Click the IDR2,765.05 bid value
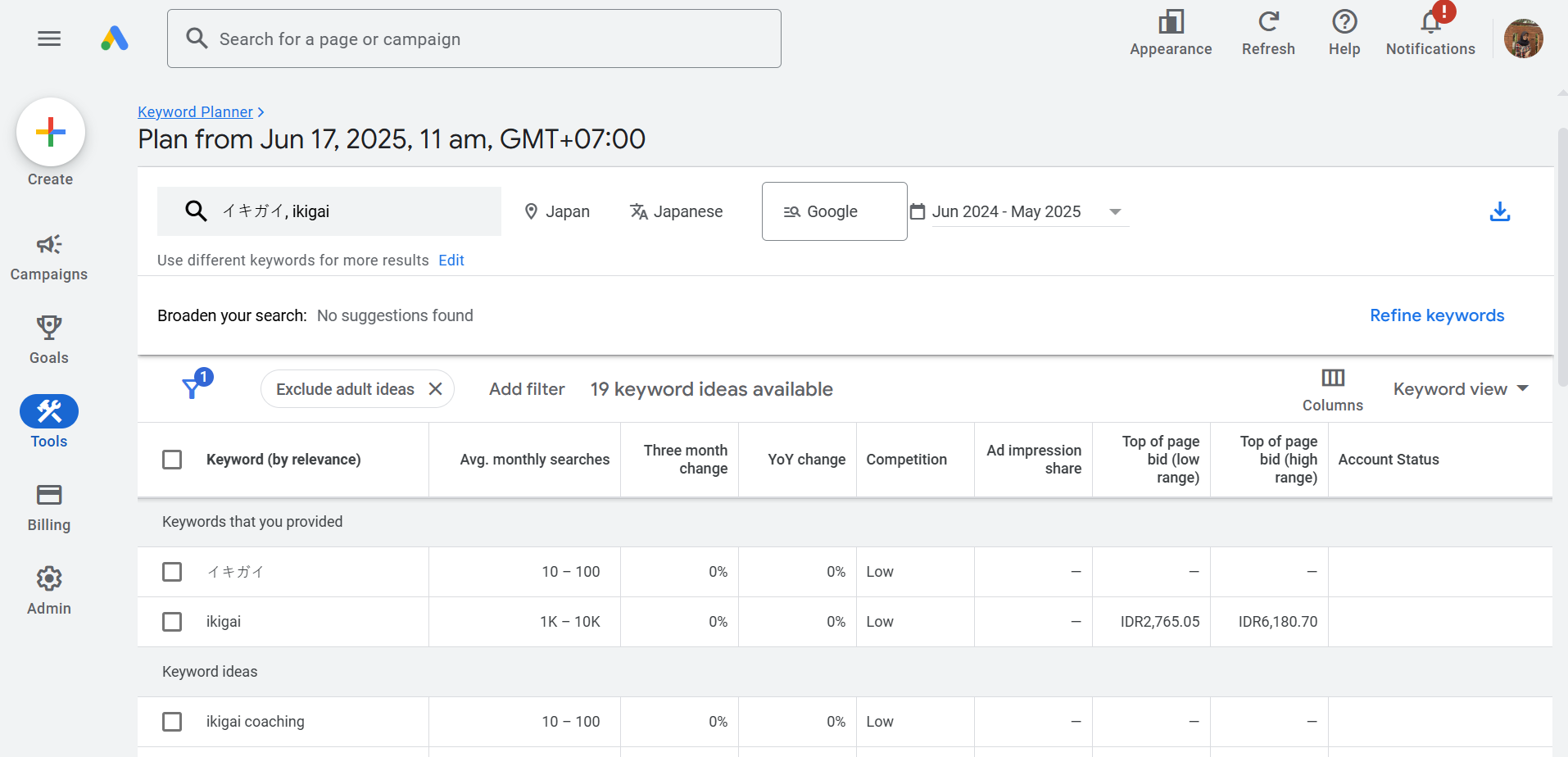The height and width of the screenshot is (757, 1568). tap(1160, 622)
